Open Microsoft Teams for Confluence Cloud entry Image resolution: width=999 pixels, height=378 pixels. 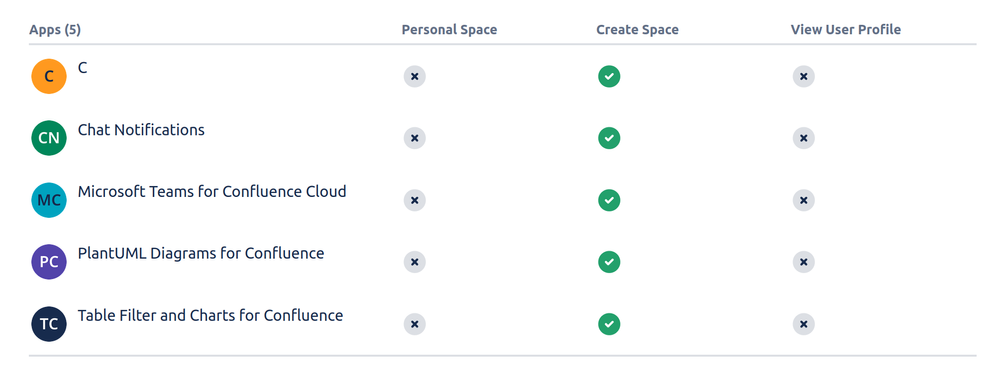click(212, 192)
